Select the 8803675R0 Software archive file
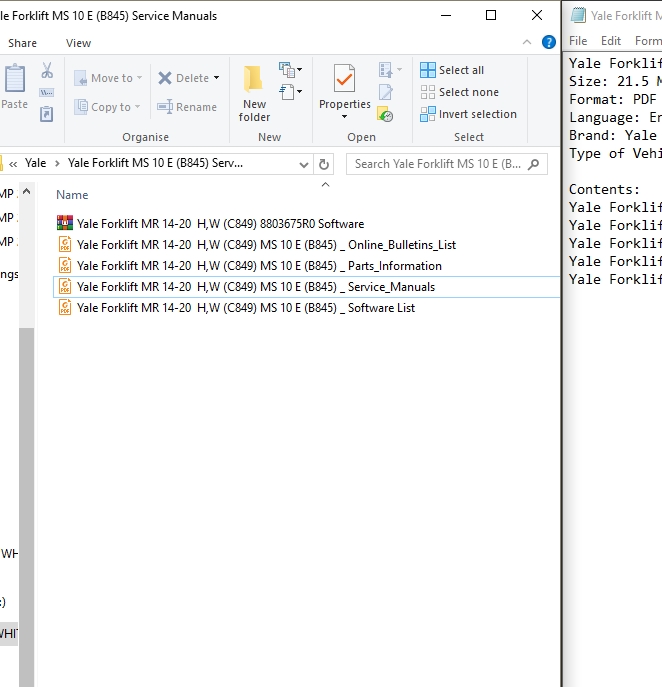662x687 pixels. (x=220, y=223)
